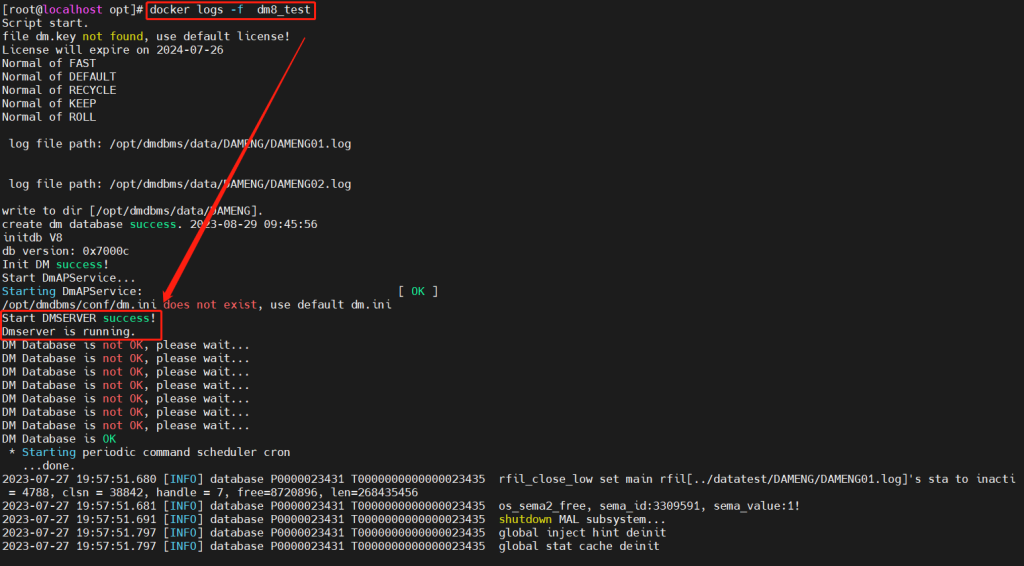Select the 'global stat cache deinit' log entry

tap(330, 546)
